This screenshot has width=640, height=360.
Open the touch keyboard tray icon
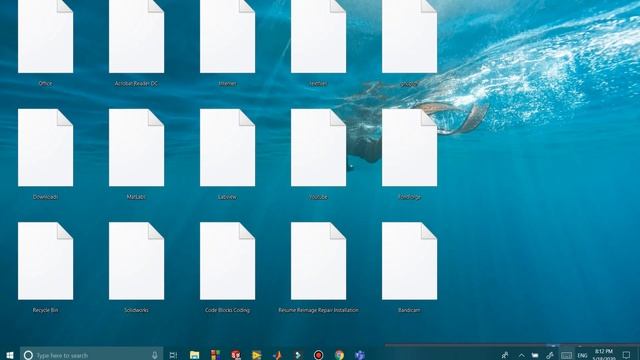click(x=566, y=356)
